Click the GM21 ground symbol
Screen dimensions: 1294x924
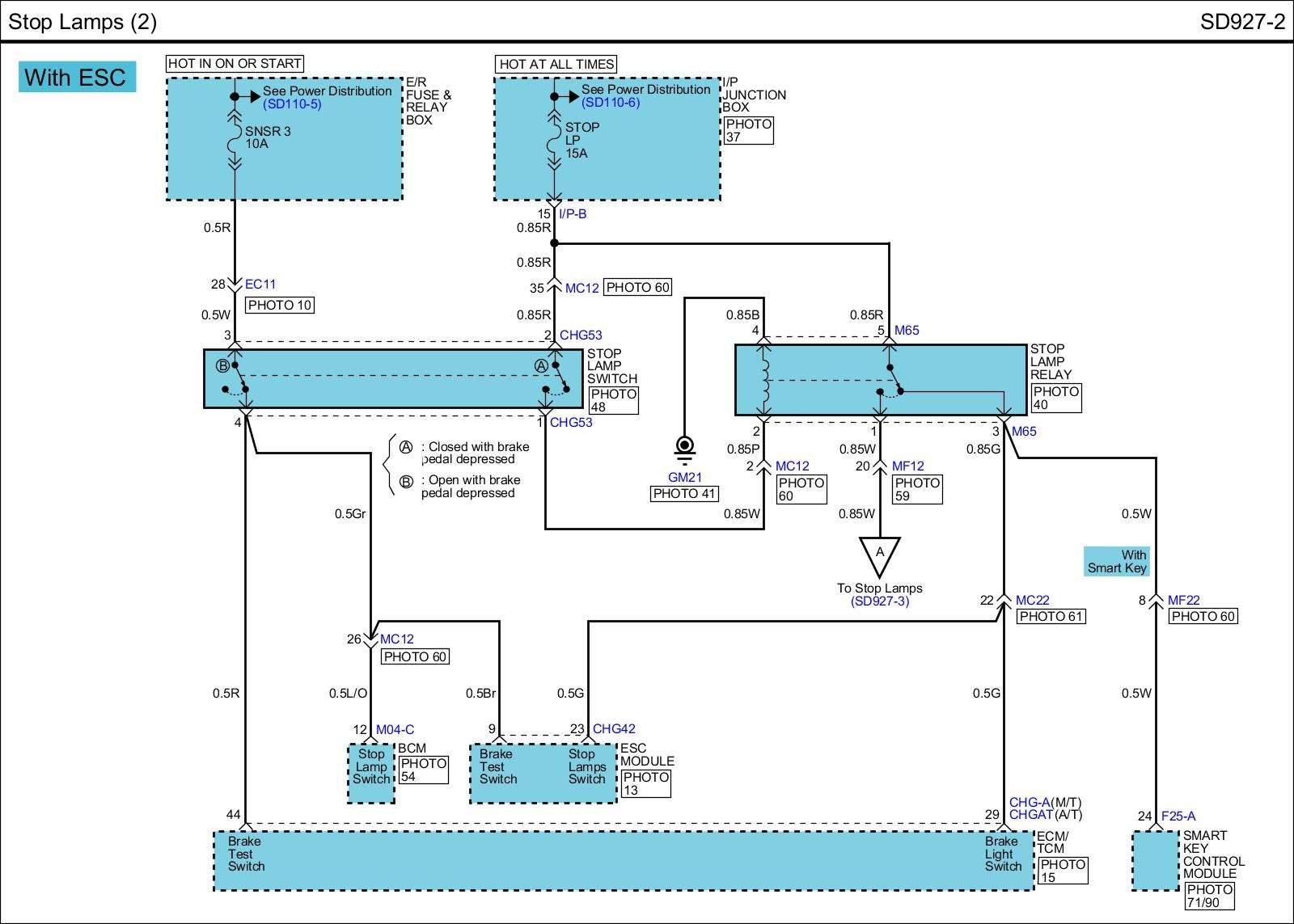684,448
